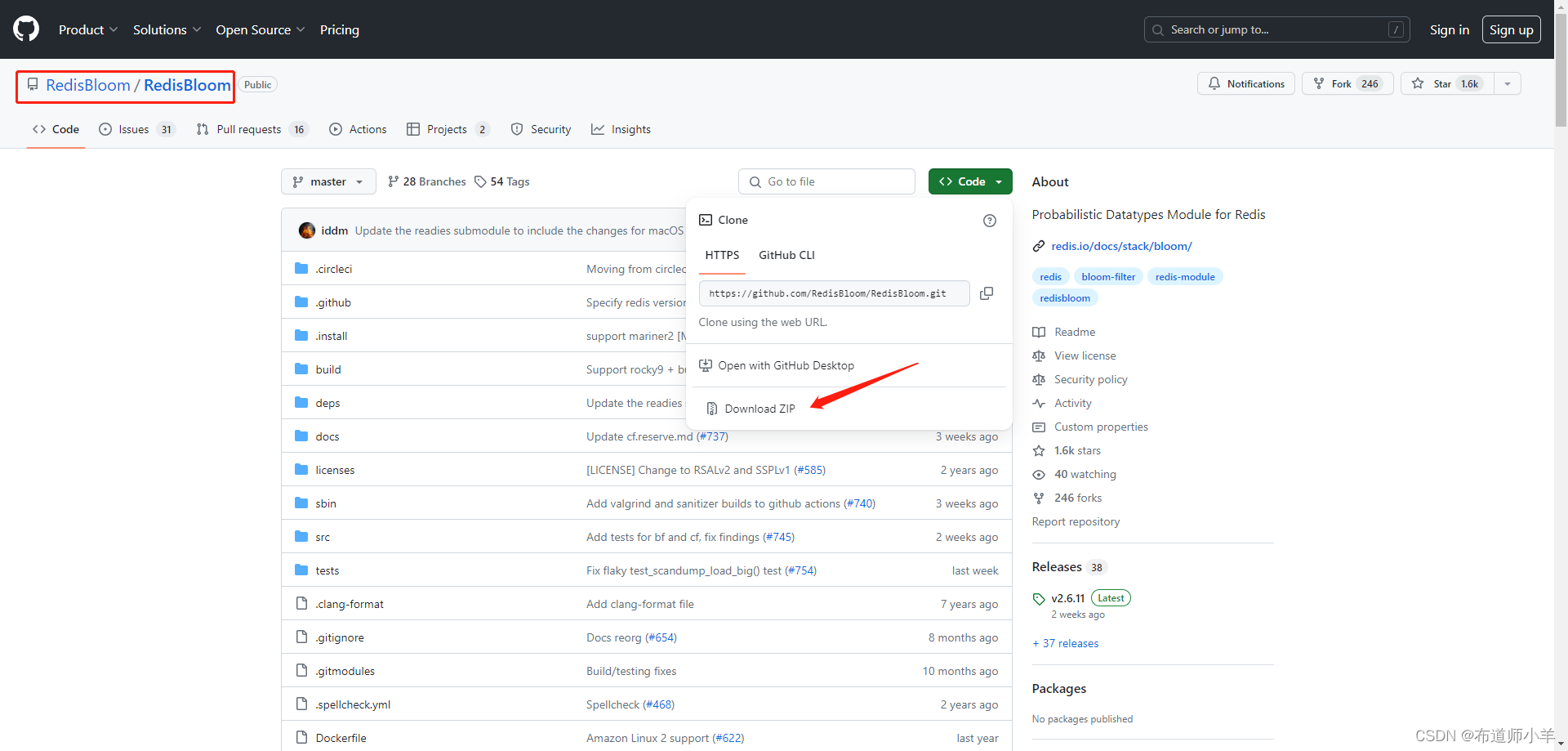Open the Dockerfile file
Screen dimensions: 1568x751
point(341,738)
